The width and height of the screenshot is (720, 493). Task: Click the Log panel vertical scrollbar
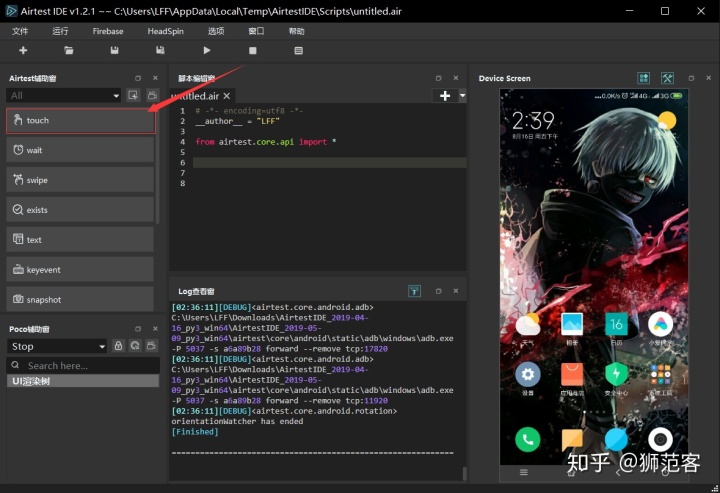[x=464, y=473]
